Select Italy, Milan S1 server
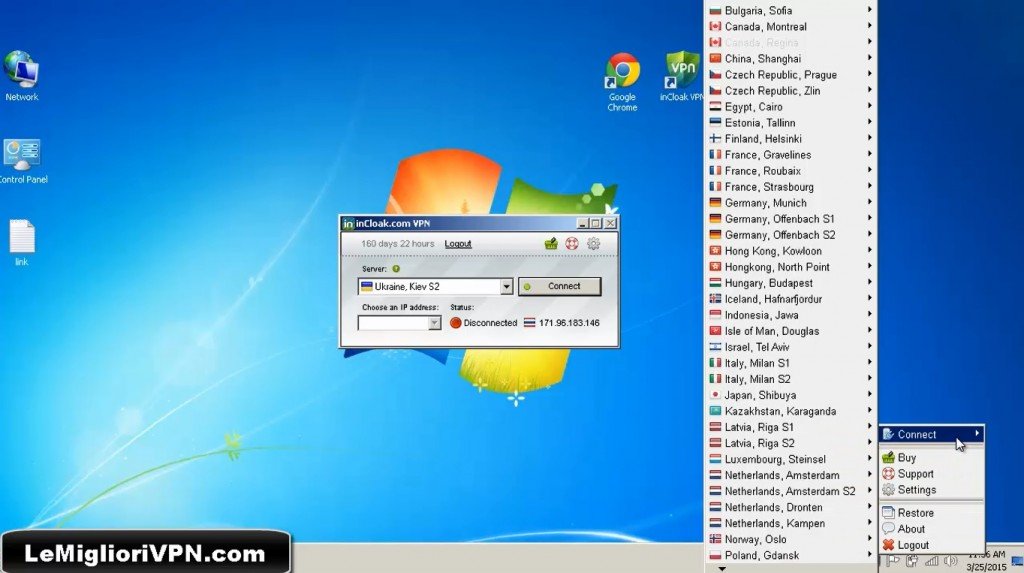Screen dimensions: 1024x573 coord(791,363)
